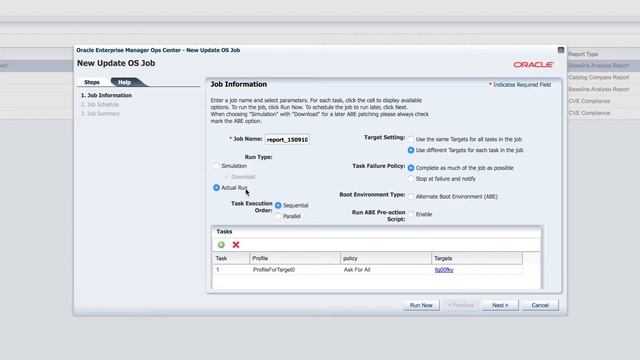Click the policy column header
This screenshot has height=360, width=640.
coord(386,258)
